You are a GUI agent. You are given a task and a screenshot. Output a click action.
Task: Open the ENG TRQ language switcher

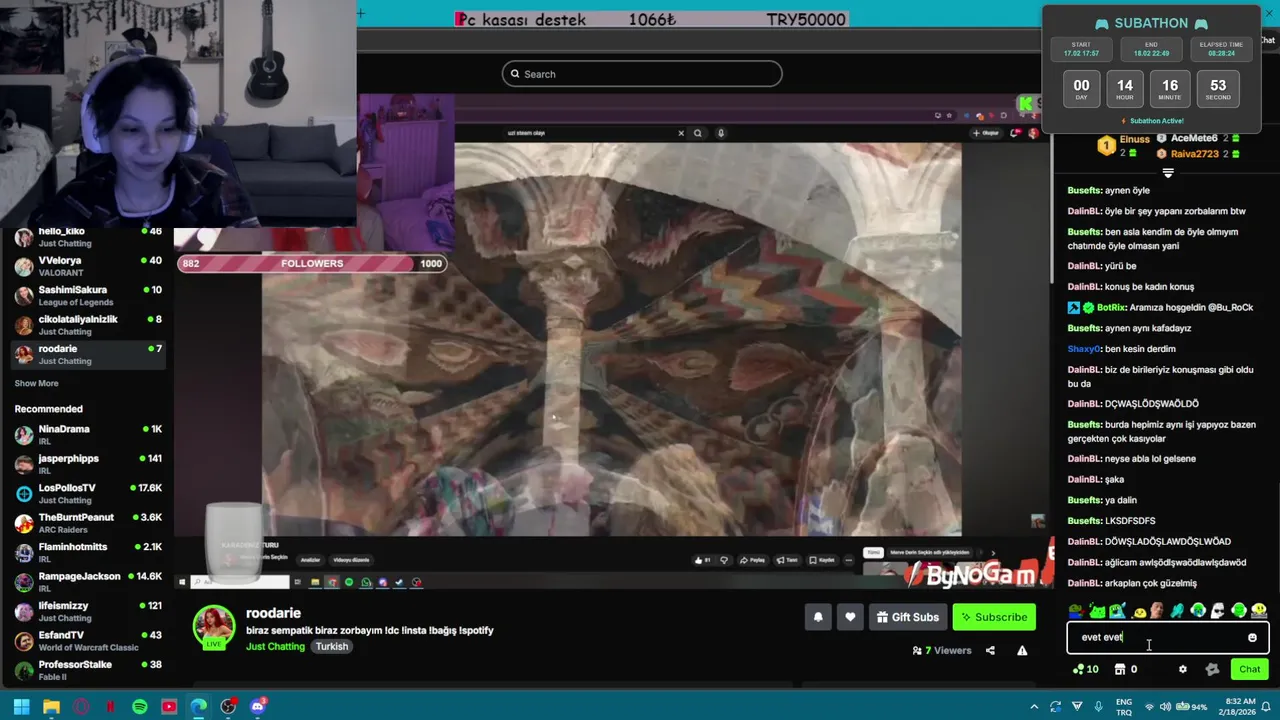pyautogui.click(x=1124, y=707)
